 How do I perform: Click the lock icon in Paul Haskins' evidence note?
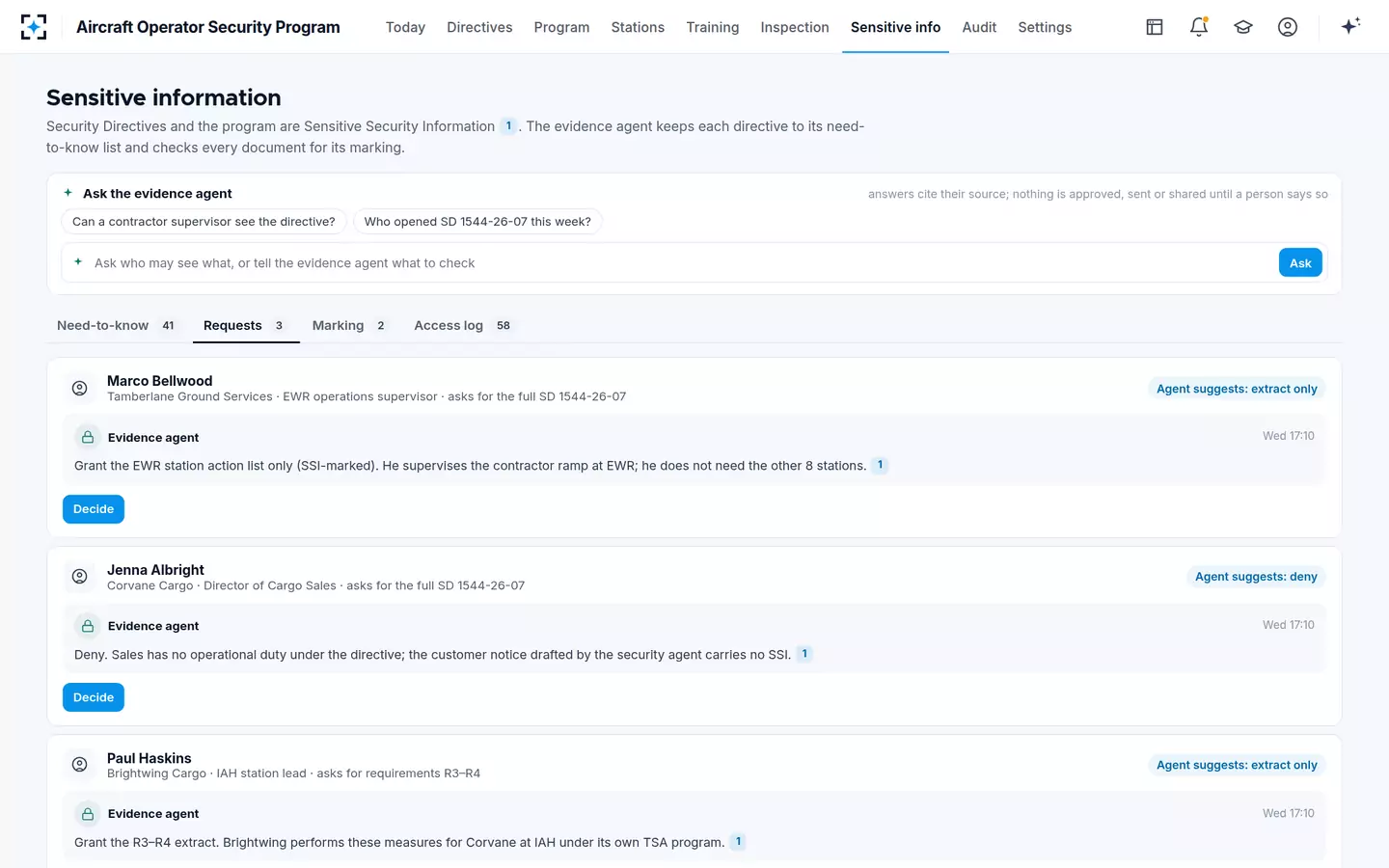88,814
